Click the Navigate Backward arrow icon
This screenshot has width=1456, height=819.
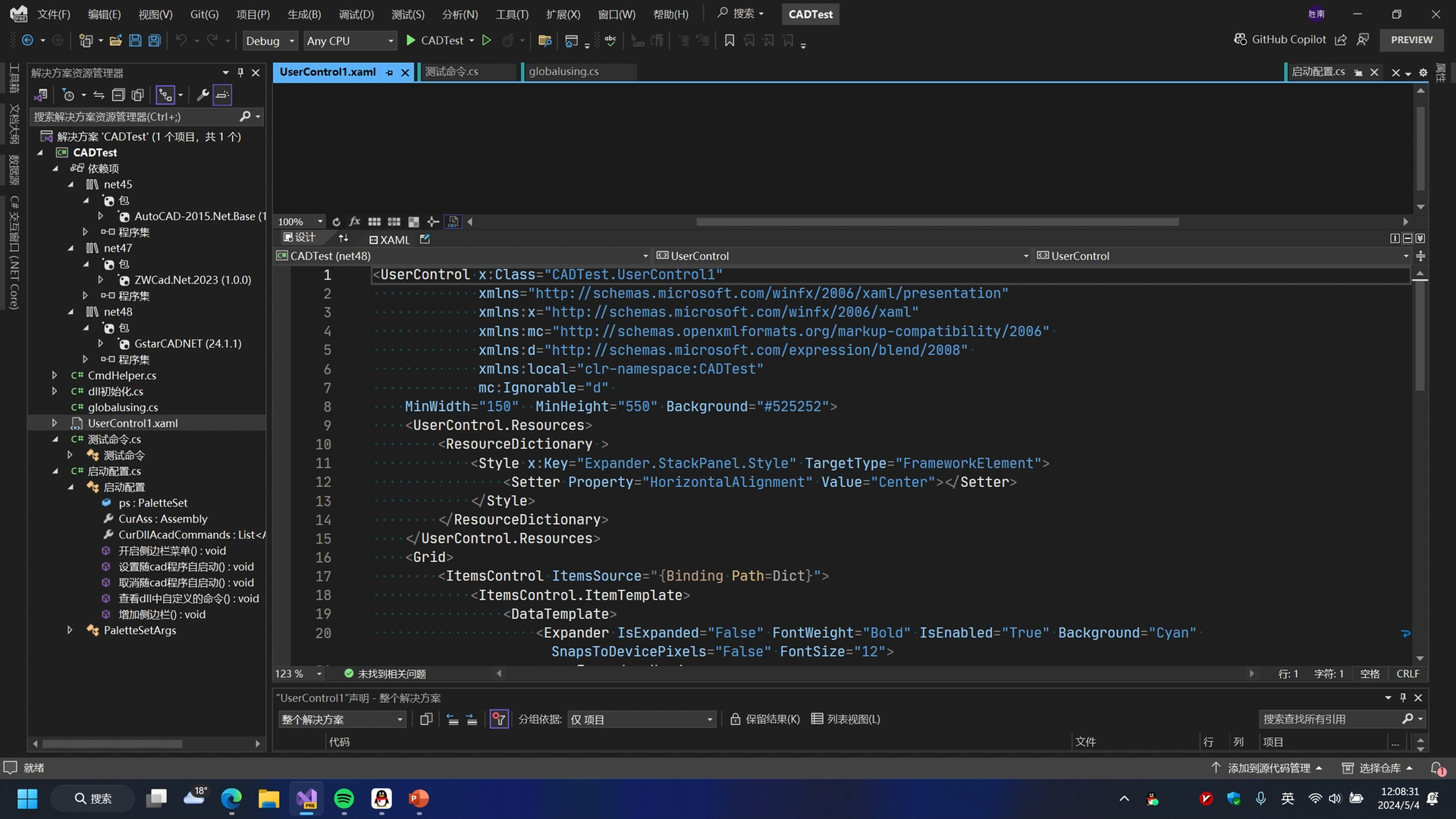tap(27, 41)
